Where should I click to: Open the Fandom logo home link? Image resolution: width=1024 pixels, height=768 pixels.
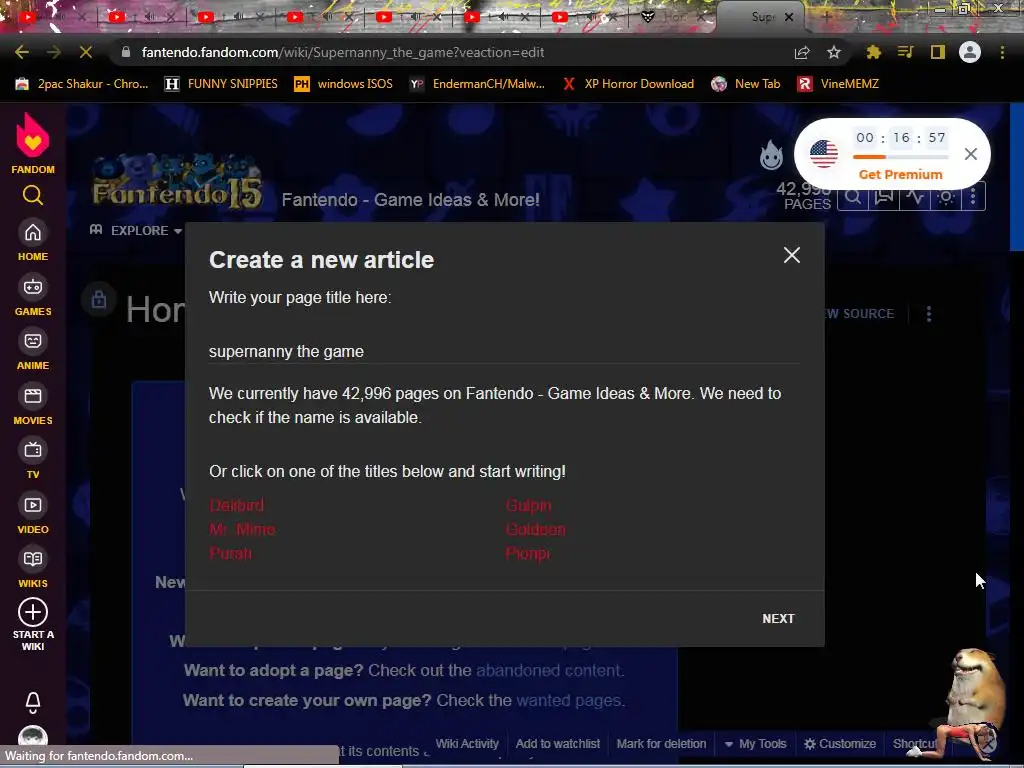pos(33,143)
